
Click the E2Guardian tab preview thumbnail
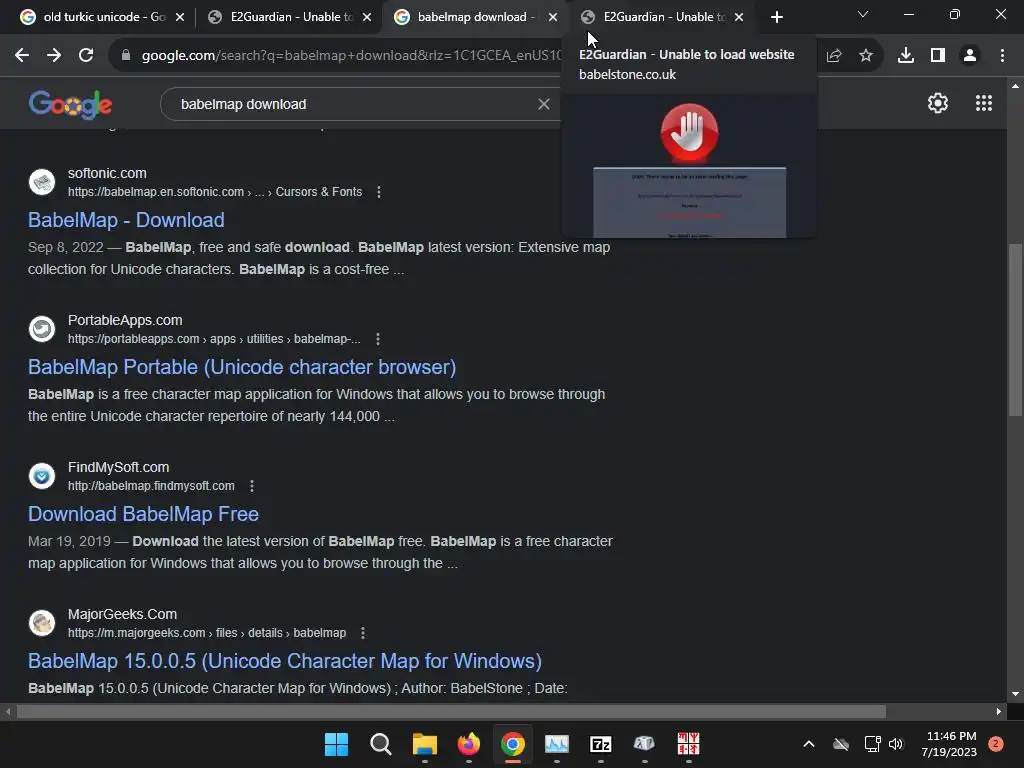pos(689,167)
